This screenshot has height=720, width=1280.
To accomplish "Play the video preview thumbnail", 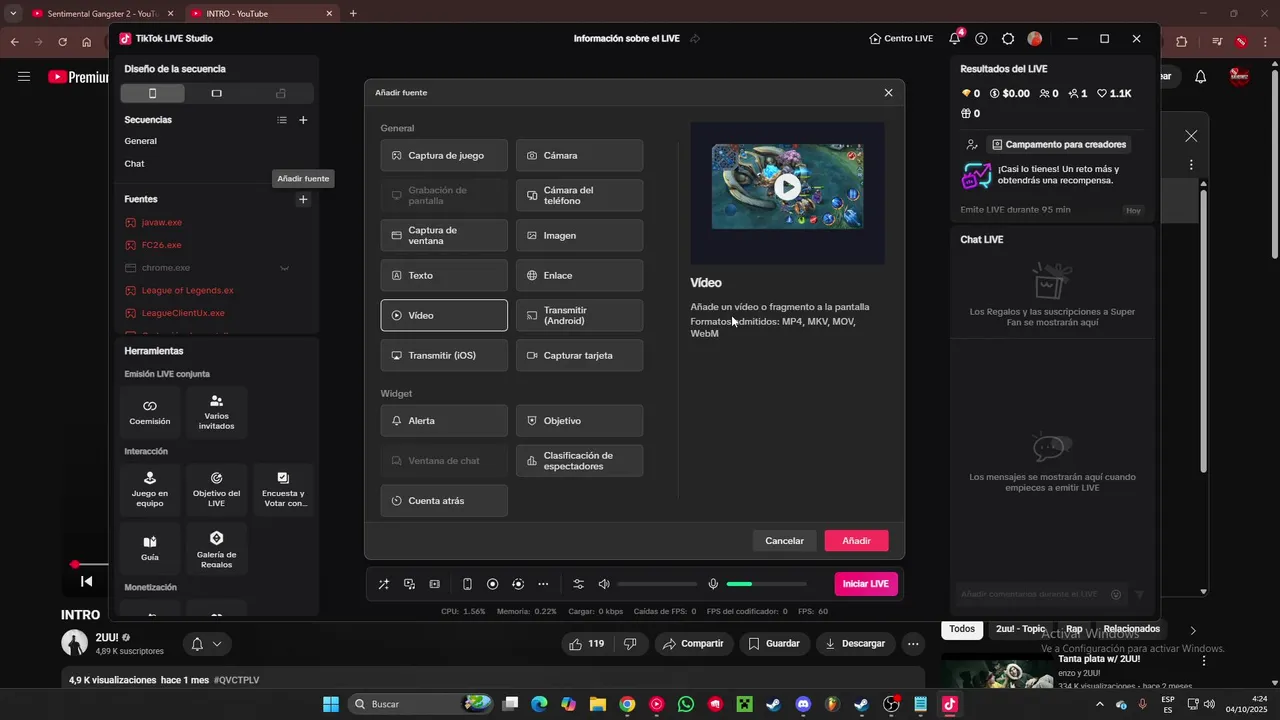I will tap(788, 186).
